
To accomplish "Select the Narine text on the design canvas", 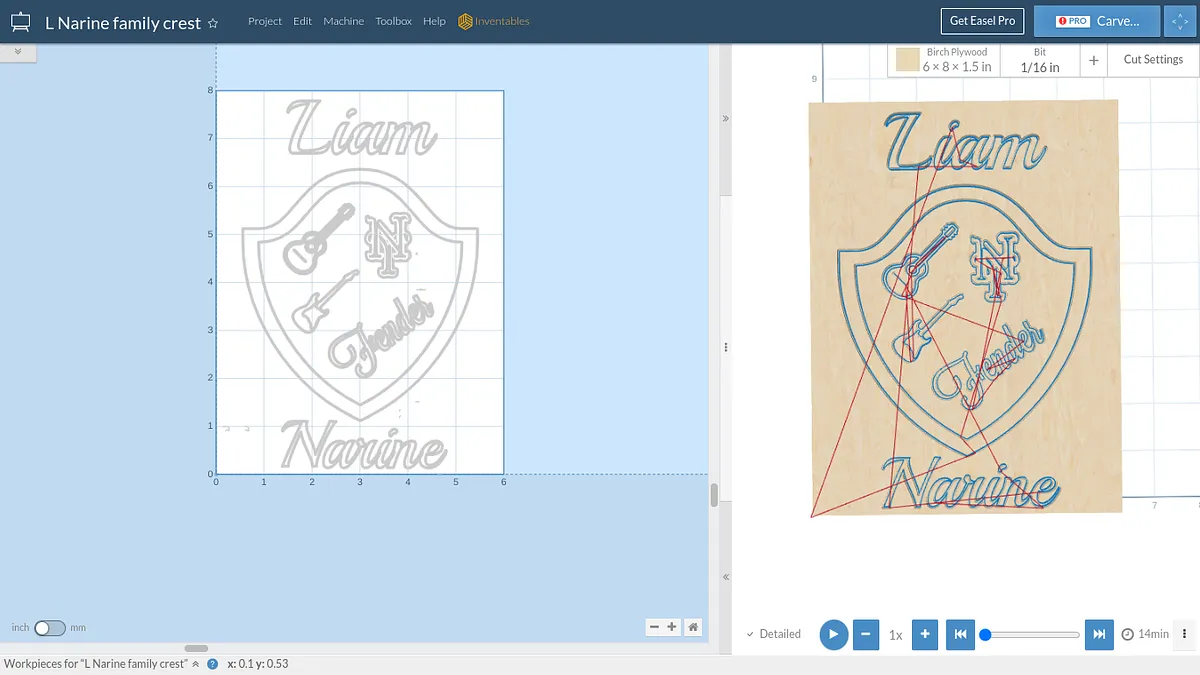I will [362, 446].
